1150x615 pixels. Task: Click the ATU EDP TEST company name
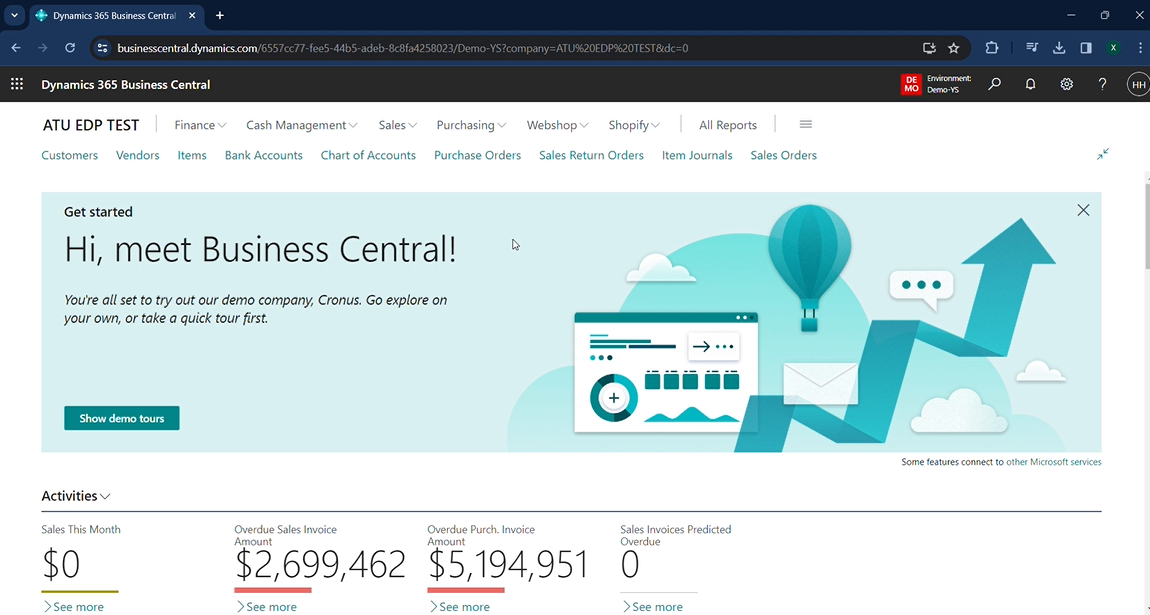pyautogui.click(x=91, y=125)
